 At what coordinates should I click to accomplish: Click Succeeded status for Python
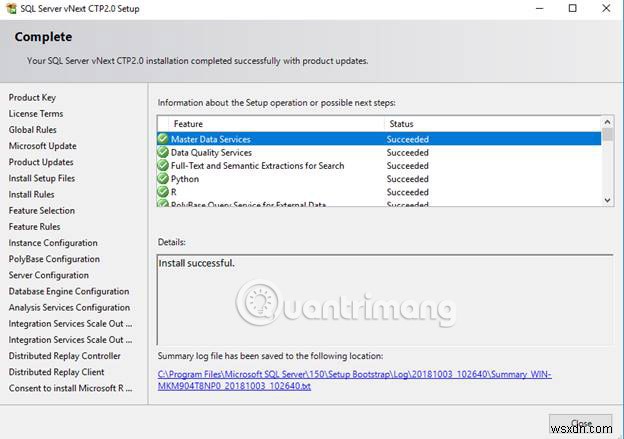408,179
